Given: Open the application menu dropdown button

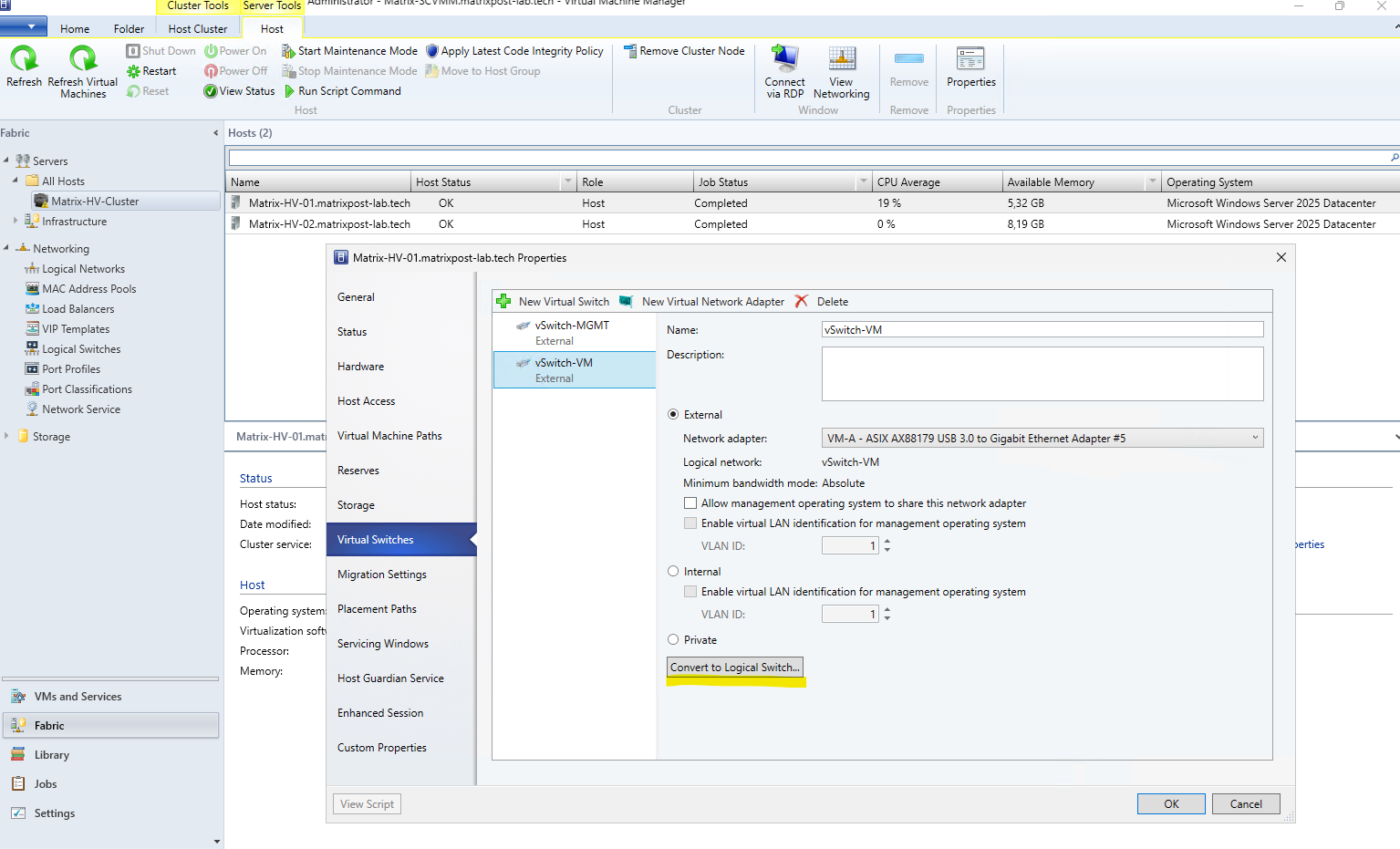Looking at the screenshot, I should 24,26.
